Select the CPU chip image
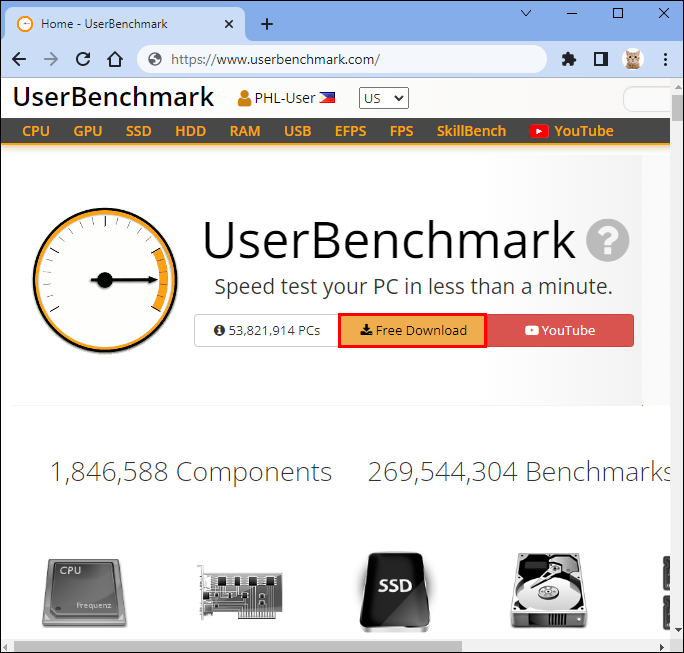Image resolution: width=684 pixels, height=653 pixels. tap(84, 592)
